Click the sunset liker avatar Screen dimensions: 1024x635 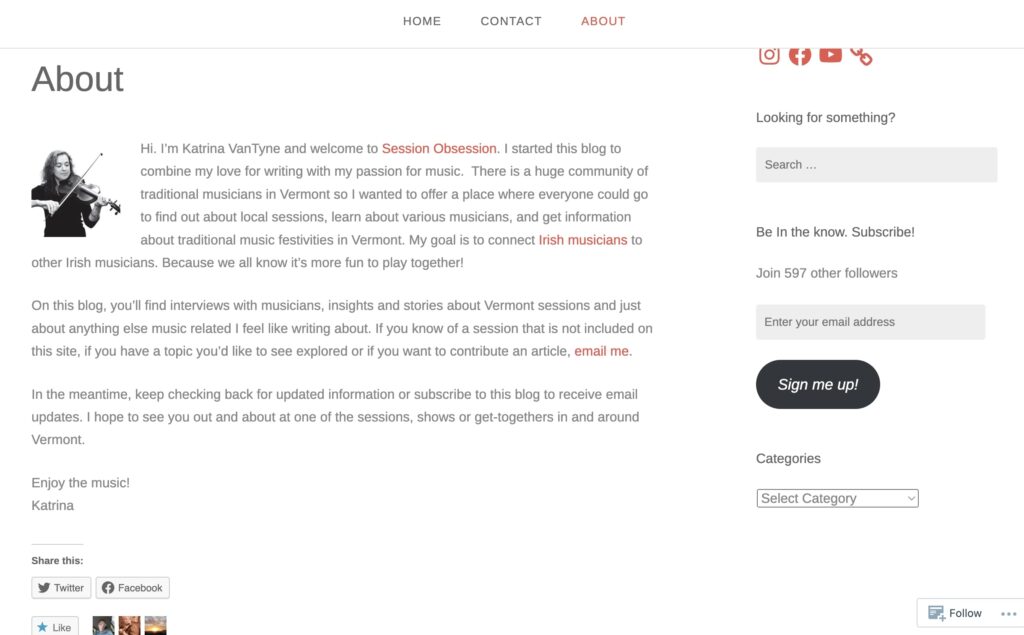click(155, 627)
